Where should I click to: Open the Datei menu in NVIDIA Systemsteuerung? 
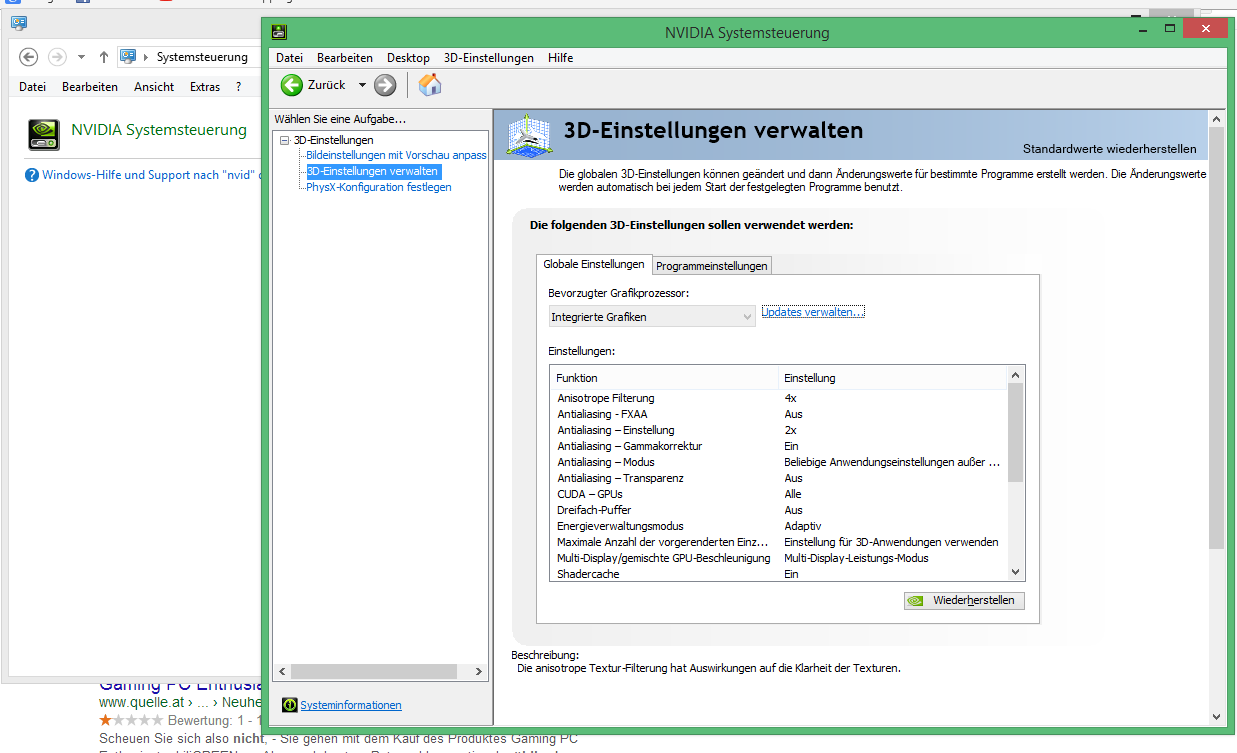(289, 58)
